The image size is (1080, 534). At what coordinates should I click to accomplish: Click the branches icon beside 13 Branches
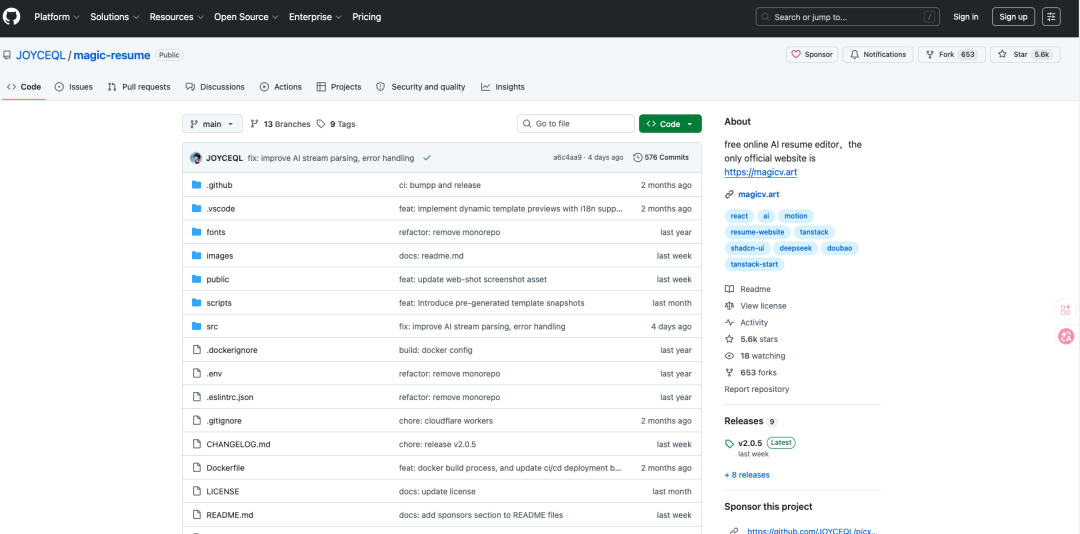(255, 124)
